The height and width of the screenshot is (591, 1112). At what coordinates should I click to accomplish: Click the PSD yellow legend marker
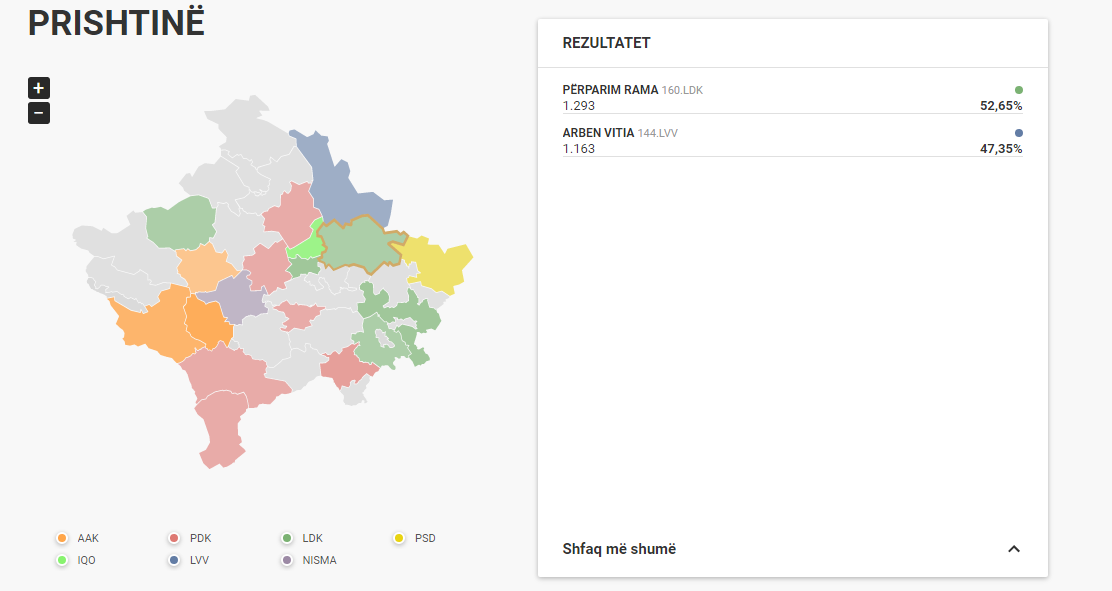399,538
